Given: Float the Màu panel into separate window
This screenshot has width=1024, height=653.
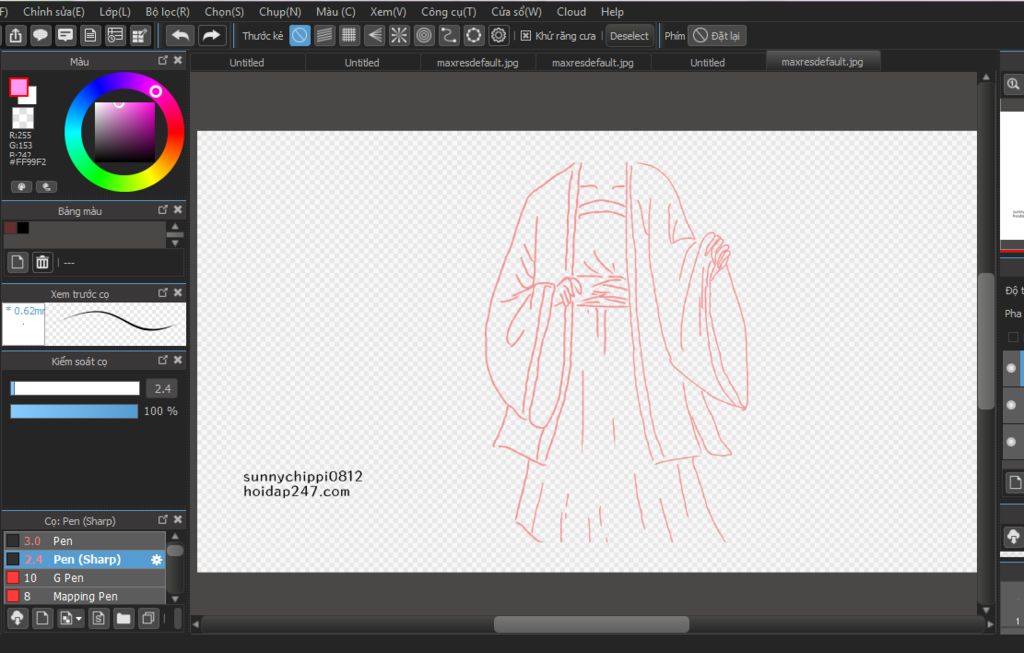Looking at the screenshot, I should 163,61.
